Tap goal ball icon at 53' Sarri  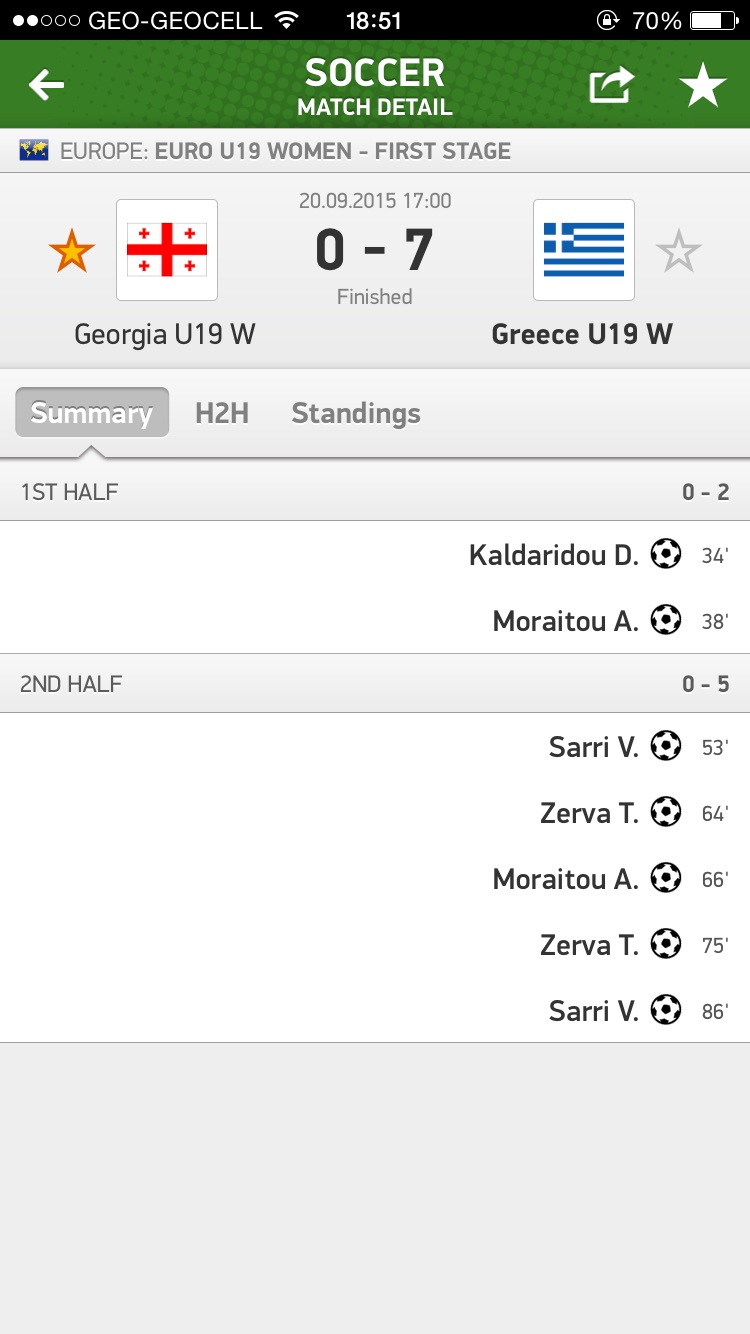666,746
